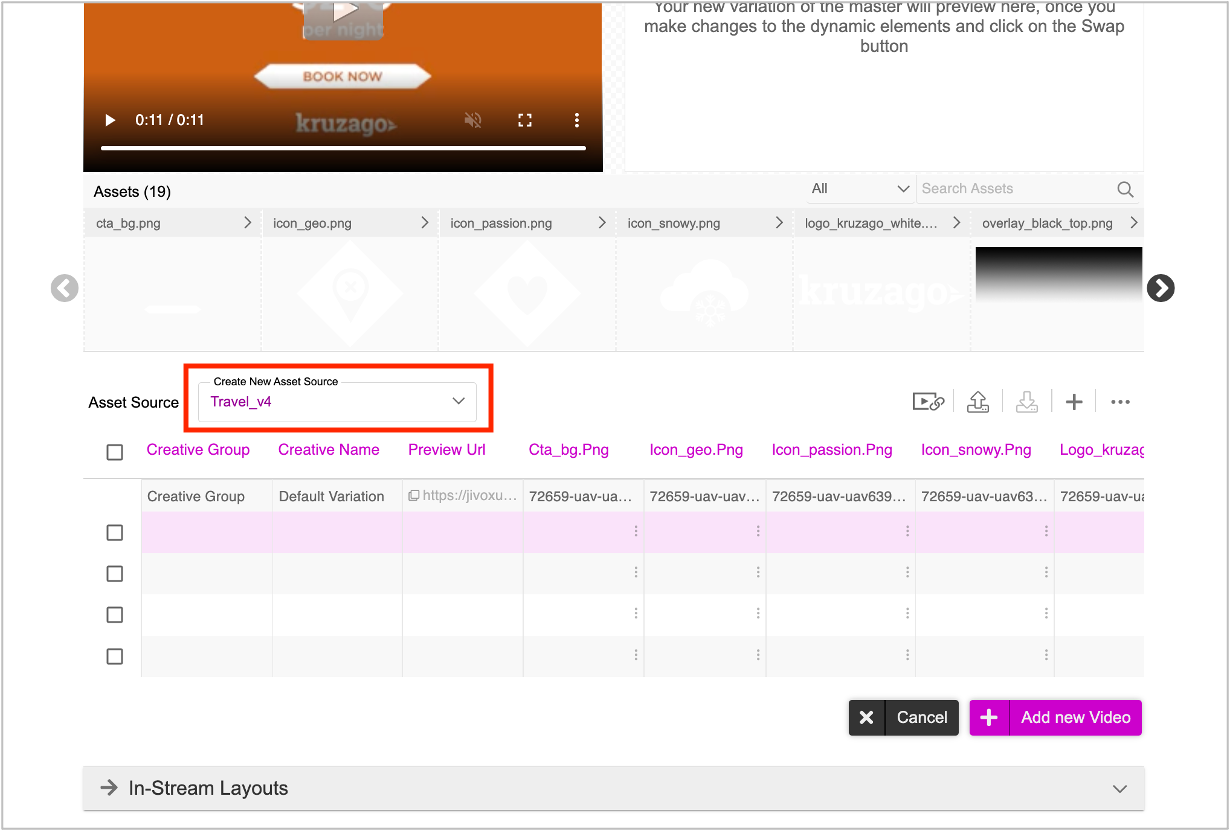The width and height of the screenshot is (1230, 830).
Task: Click the video link preview icon
Action: pyautogui.click(x=928, y=402)
